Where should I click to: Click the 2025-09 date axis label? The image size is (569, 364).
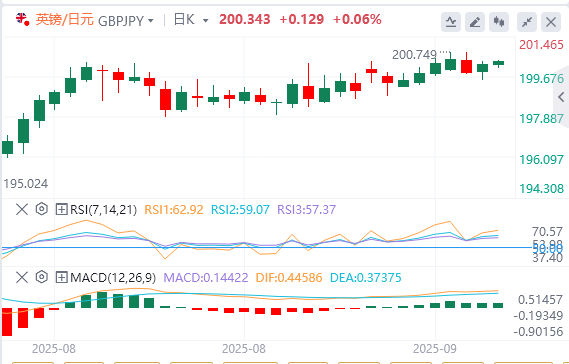(435, 349)
